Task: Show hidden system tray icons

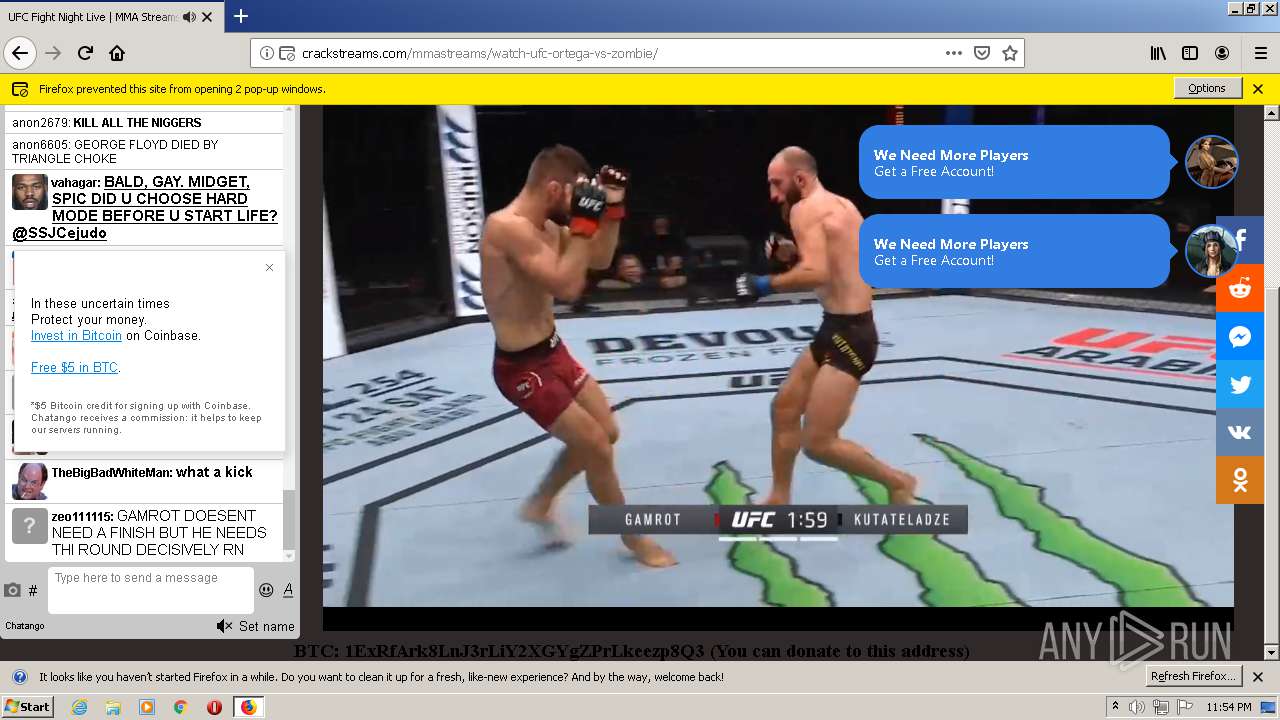Action: pos(1115,707)
